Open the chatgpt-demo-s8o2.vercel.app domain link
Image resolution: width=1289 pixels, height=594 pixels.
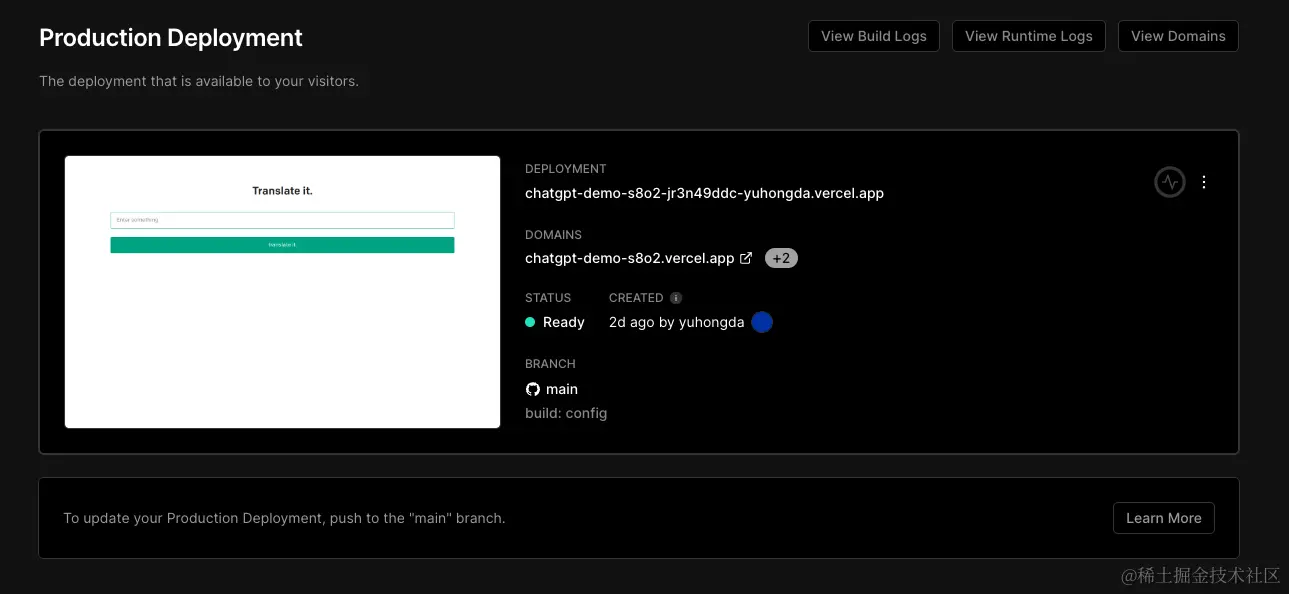(630, 258)
